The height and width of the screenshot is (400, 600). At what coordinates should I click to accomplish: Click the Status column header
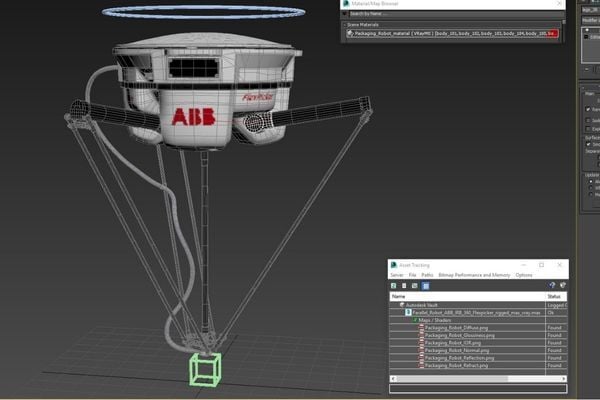553,296
